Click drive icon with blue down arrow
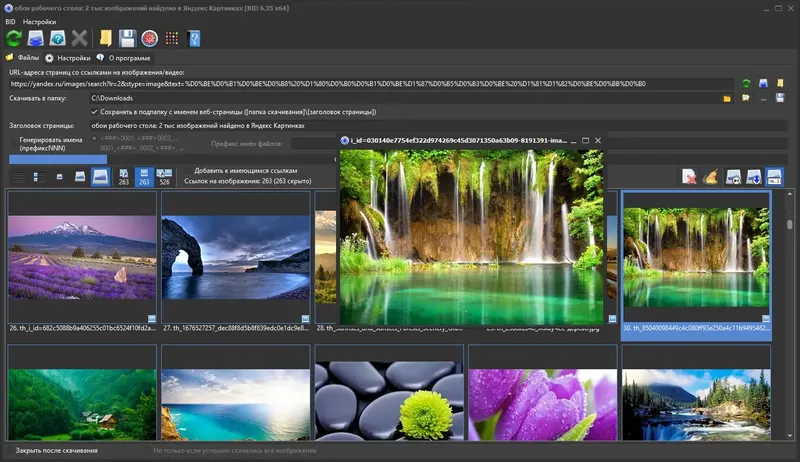 pos(754,177)
